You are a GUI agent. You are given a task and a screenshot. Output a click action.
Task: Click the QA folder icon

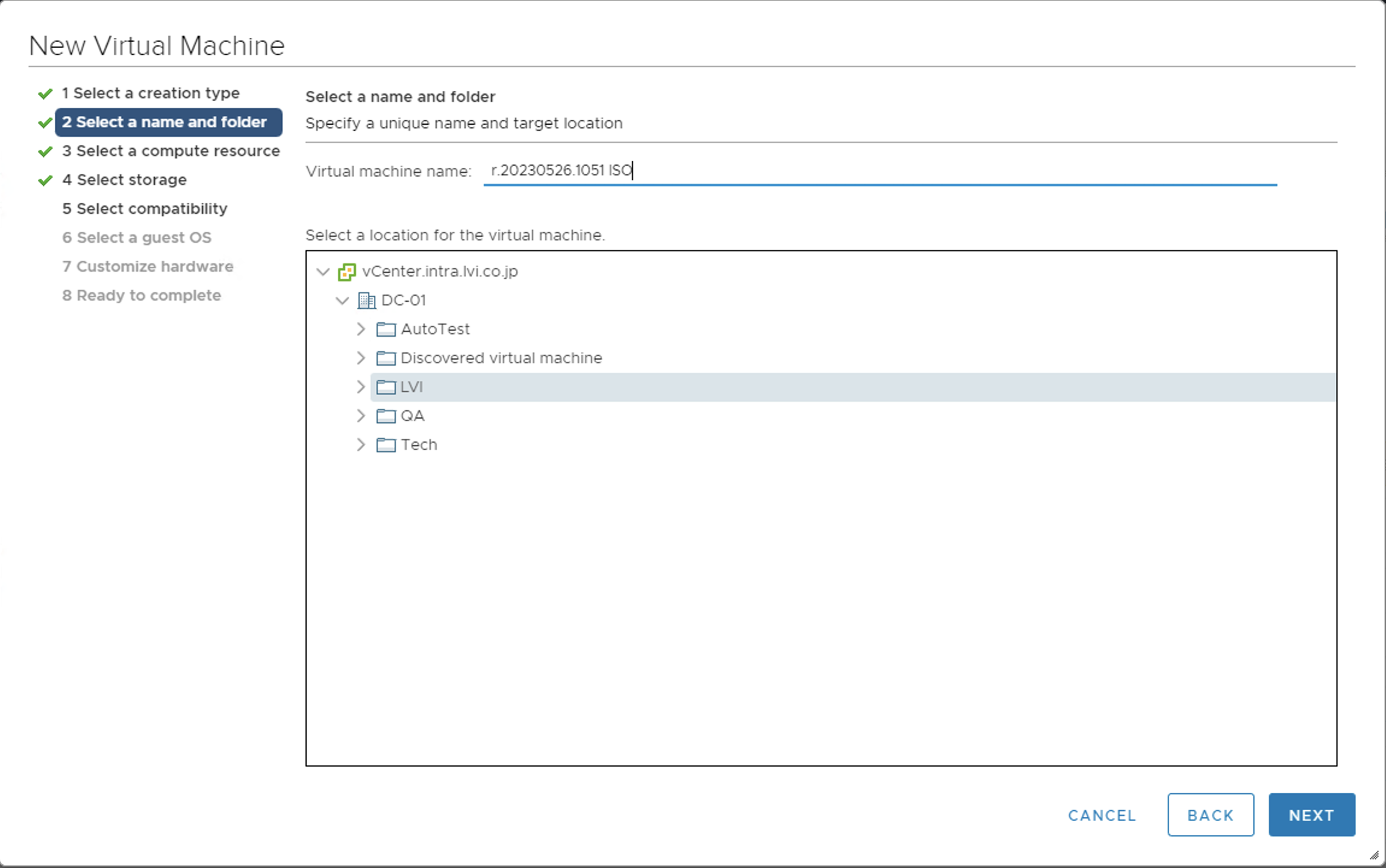coord(386,416)
